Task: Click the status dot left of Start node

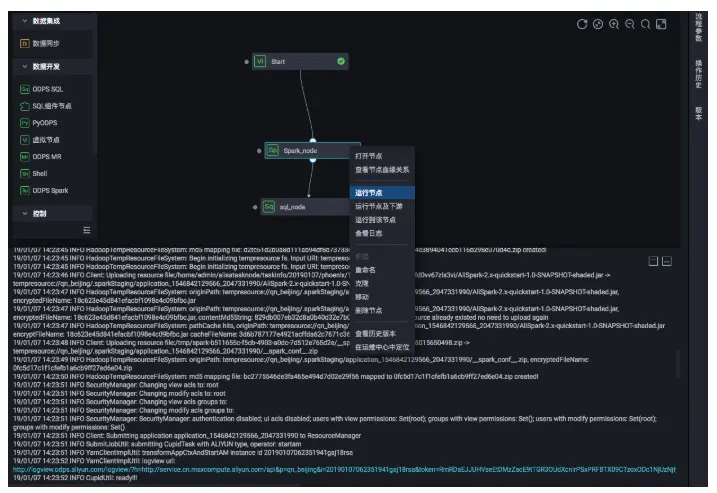Action: [x=246, y=62]
